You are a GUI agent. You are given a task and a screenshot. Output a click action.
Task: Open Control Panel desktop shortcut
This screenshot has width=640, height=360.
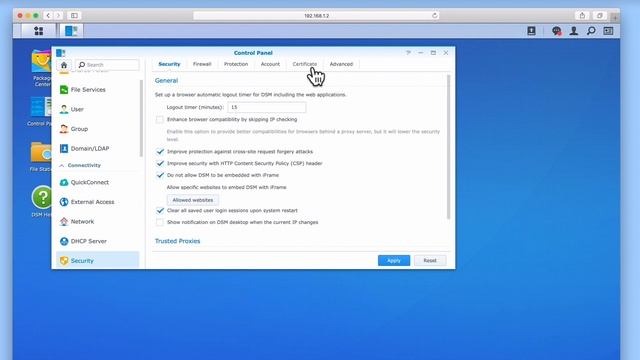click(41, 111)
